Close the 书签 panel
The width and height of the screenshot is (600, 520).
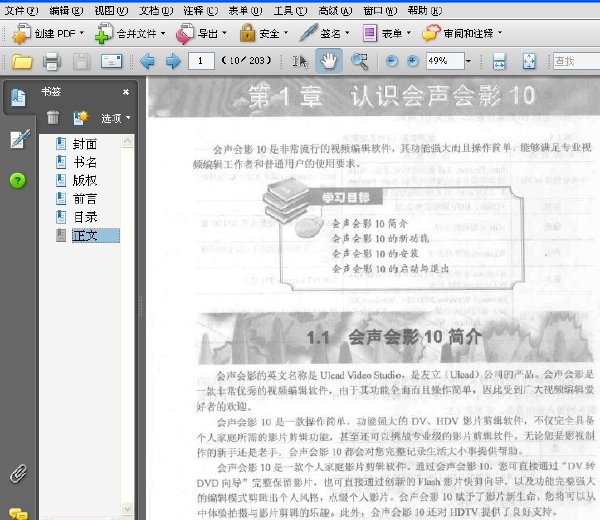[126, 92]
